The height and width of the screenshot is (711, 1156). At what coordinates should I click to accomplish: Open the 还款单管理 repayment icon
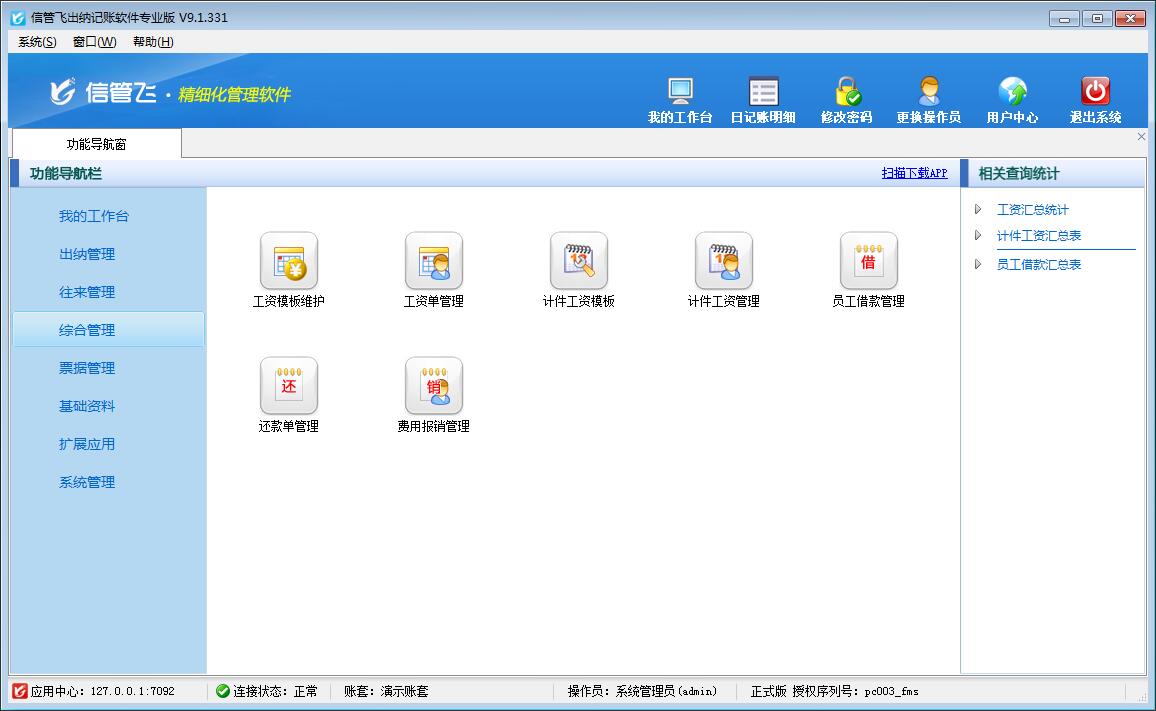click(x=288, y=386)
